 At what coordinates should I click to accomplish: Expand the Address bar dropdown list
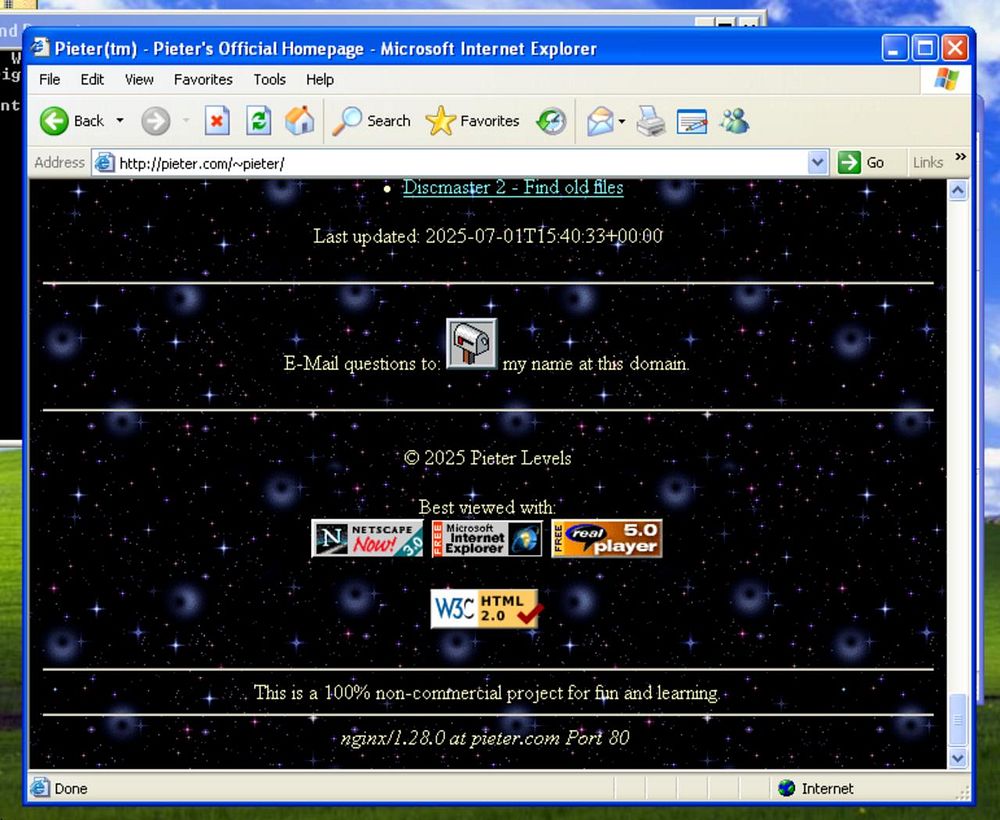coord(818,163)
